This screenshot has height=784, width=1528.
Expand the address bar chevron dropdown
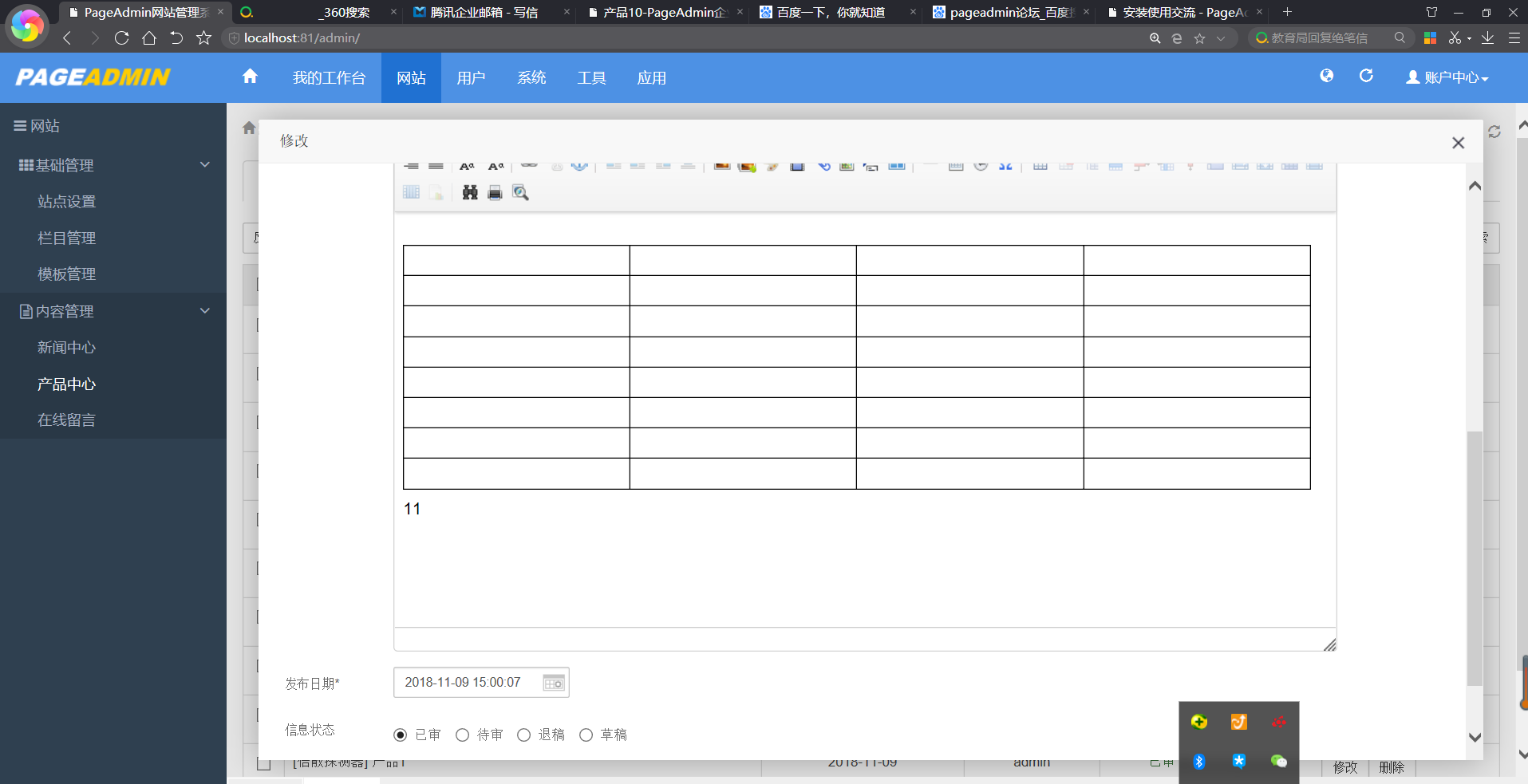click(x=1221, y=38)
